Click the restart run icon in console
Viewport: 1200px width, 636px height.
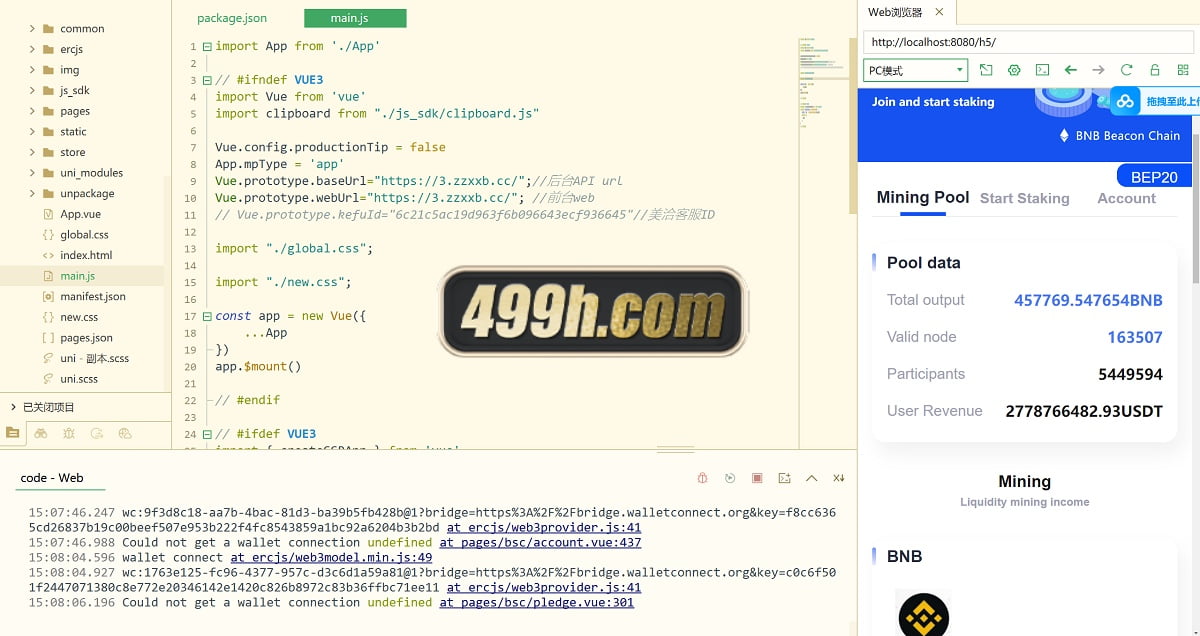[730, 478]
